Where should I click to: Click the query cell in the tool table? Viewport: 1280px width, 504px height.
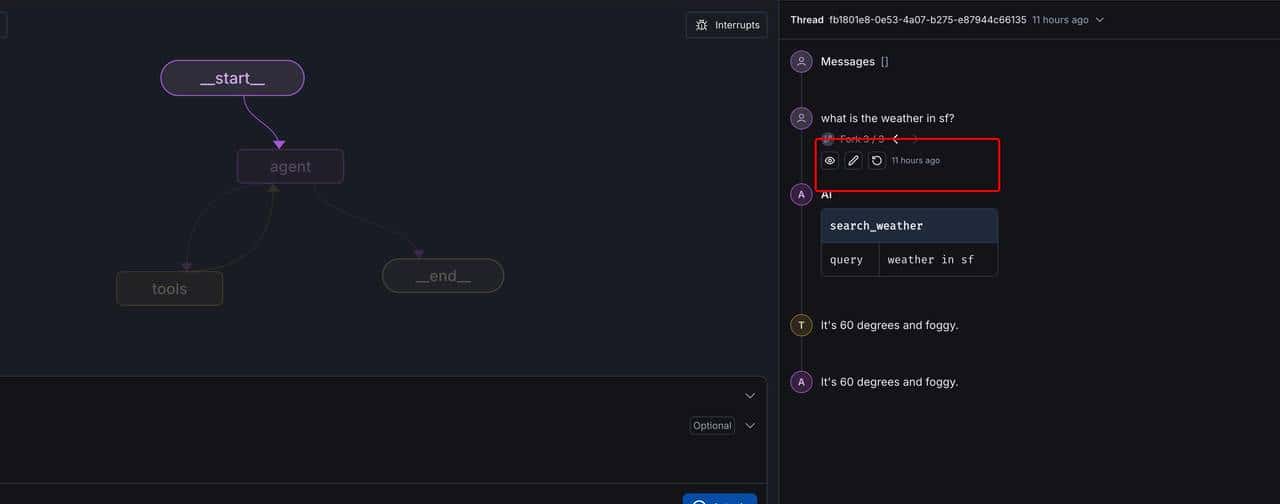(x=850, y=260)
